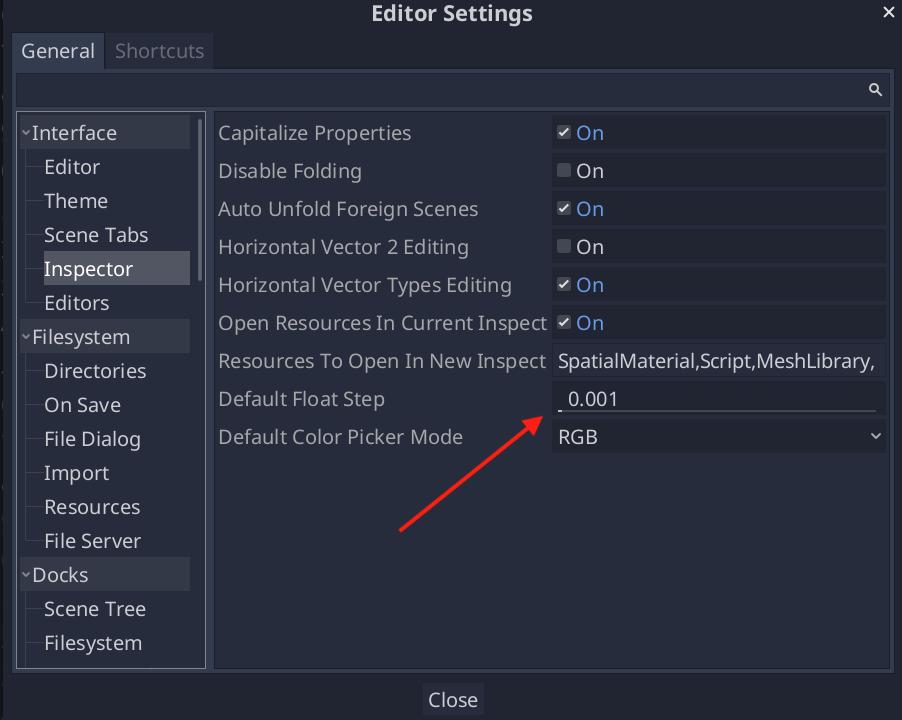Image resolution: width=902 pixels, height=720 pixels.
Task: Switch to the Shortcuts tab
Action: 158,50
